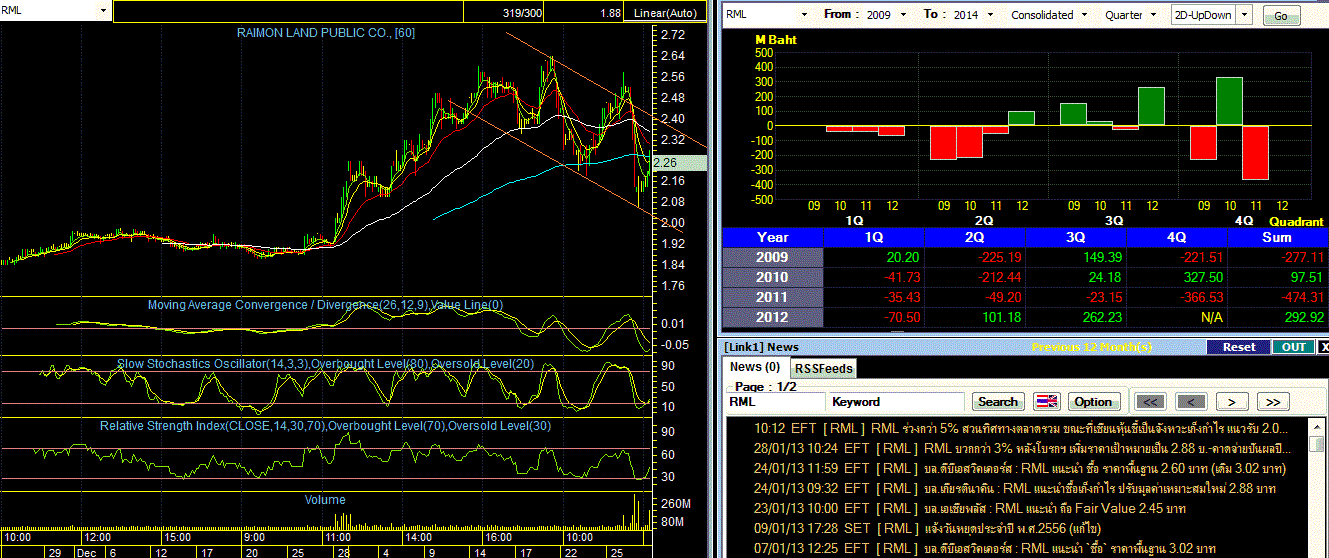Go to previous news page with < button

tap(1190, 402)
